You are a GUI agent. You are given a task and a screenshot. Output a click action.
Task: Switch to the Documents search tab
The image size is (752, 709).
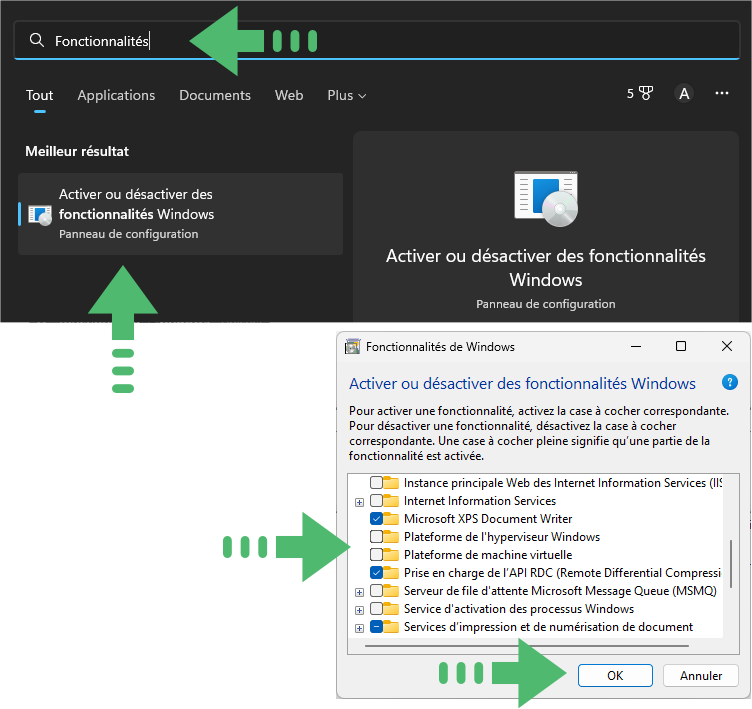(x=215, y=95)
